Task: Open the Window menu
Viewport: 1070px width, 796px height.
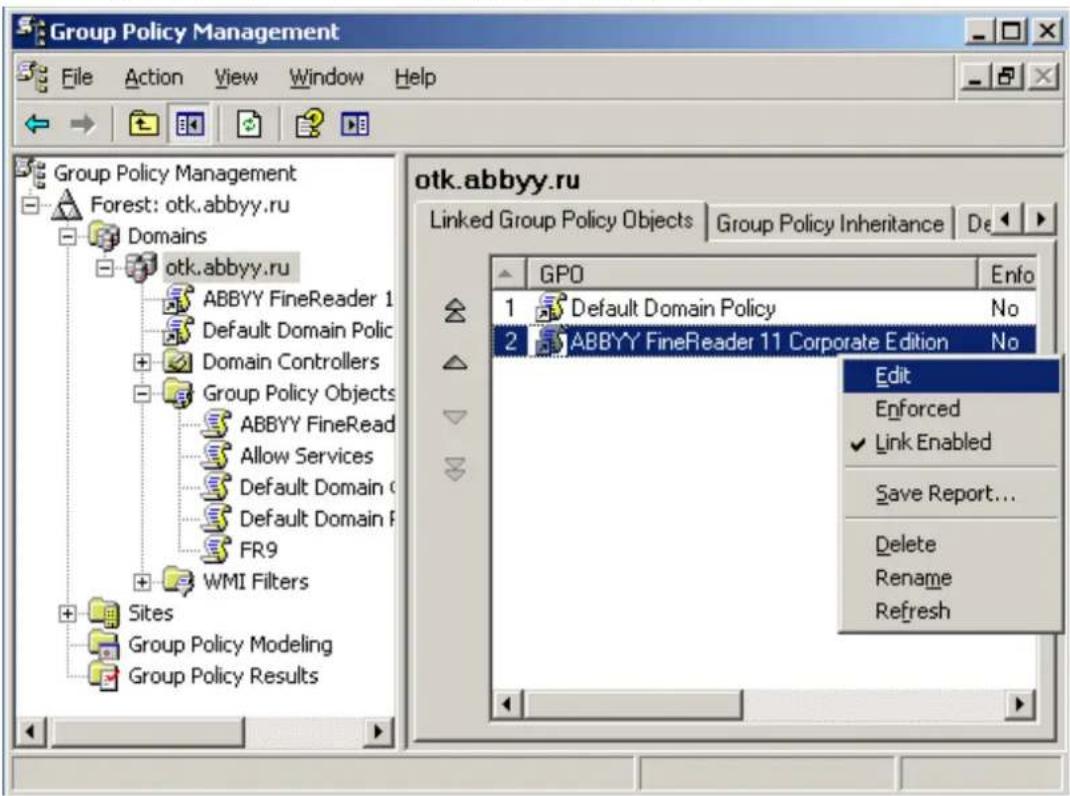Action: click(326, 77)
